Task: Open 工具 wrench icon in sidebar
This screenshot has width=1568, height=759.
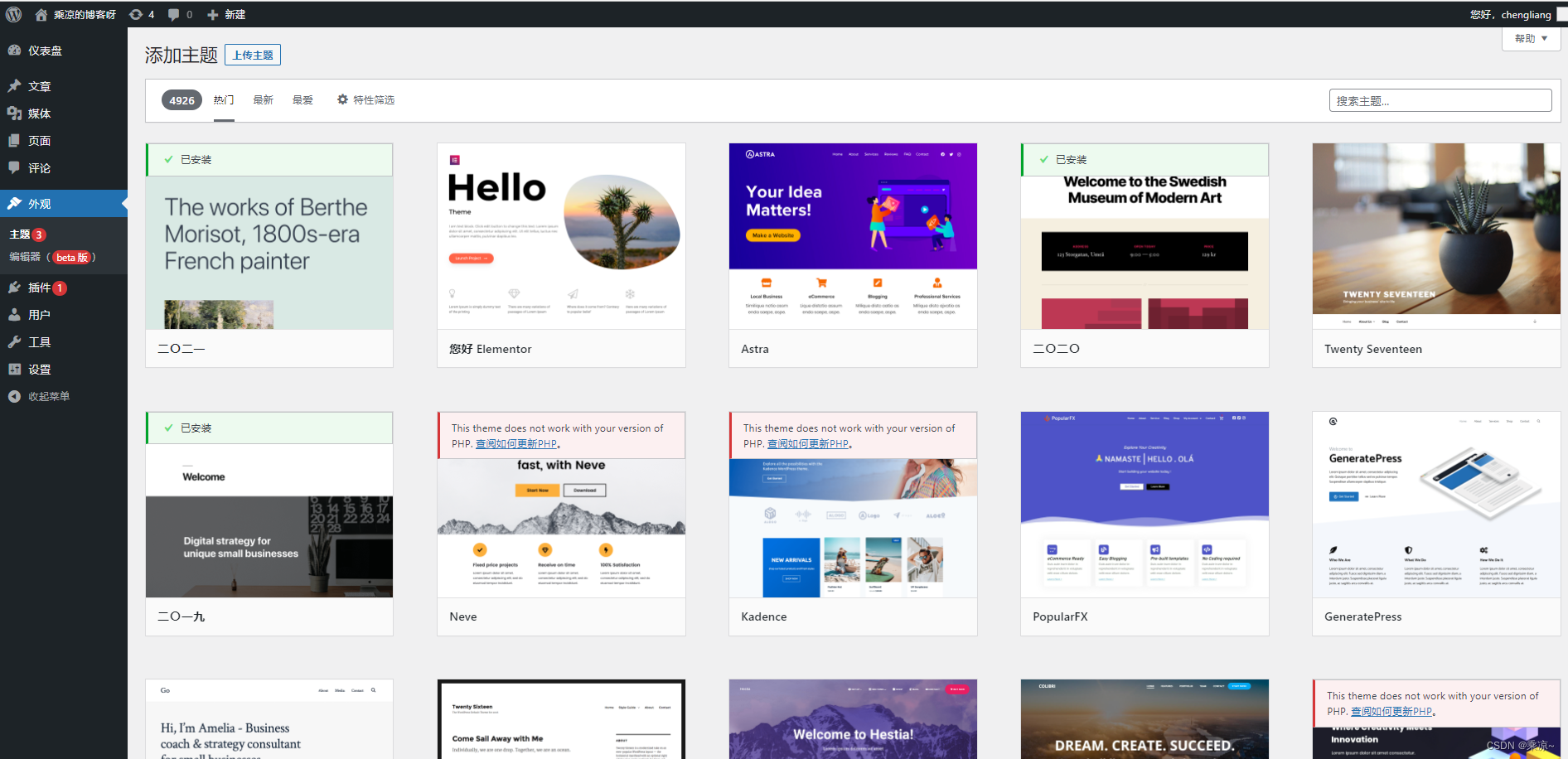Action: coord(14,342)
